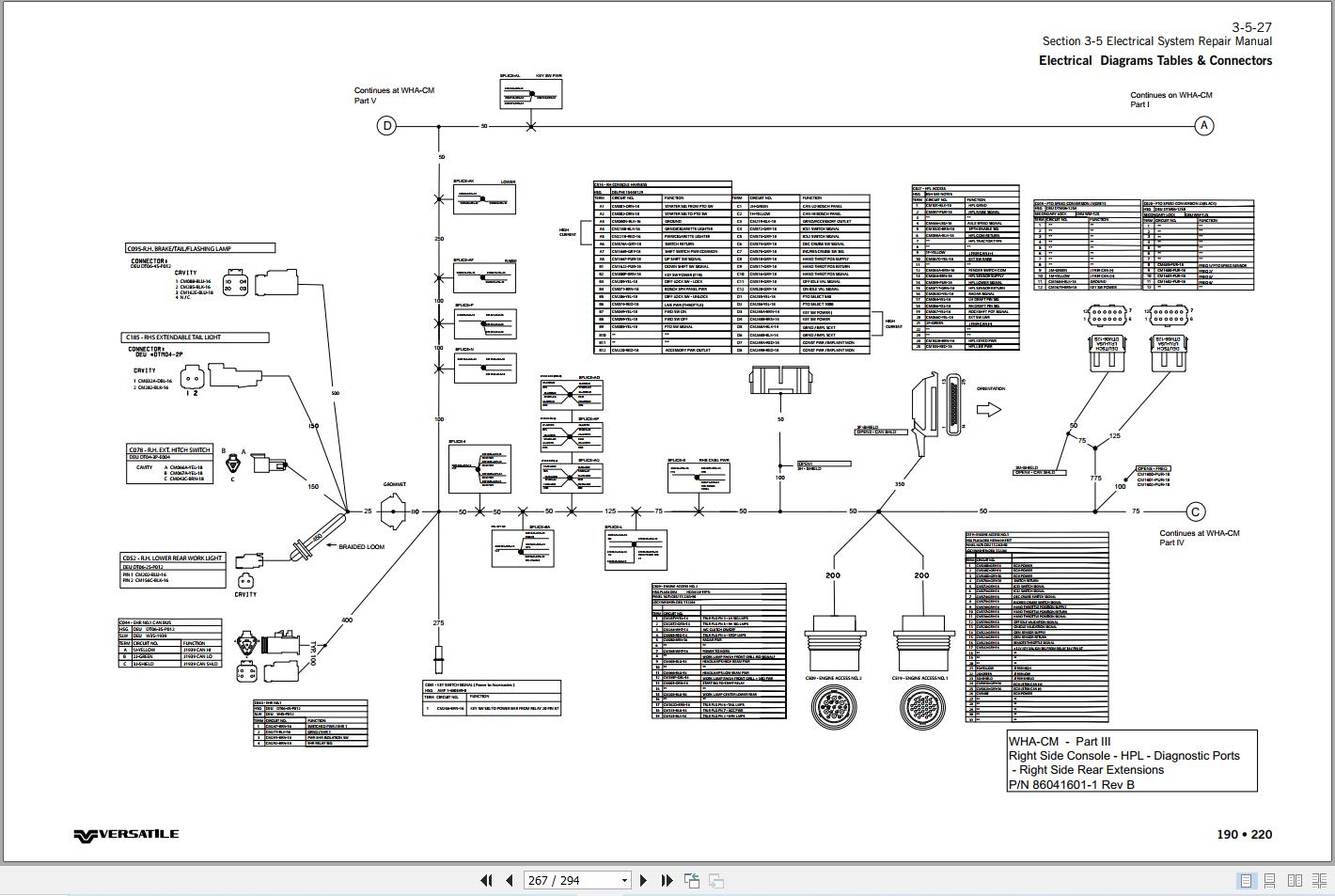This screenshot has width=1335, height=896.
Task: Click the previous view navigation icon
Action: coord(692,881)
